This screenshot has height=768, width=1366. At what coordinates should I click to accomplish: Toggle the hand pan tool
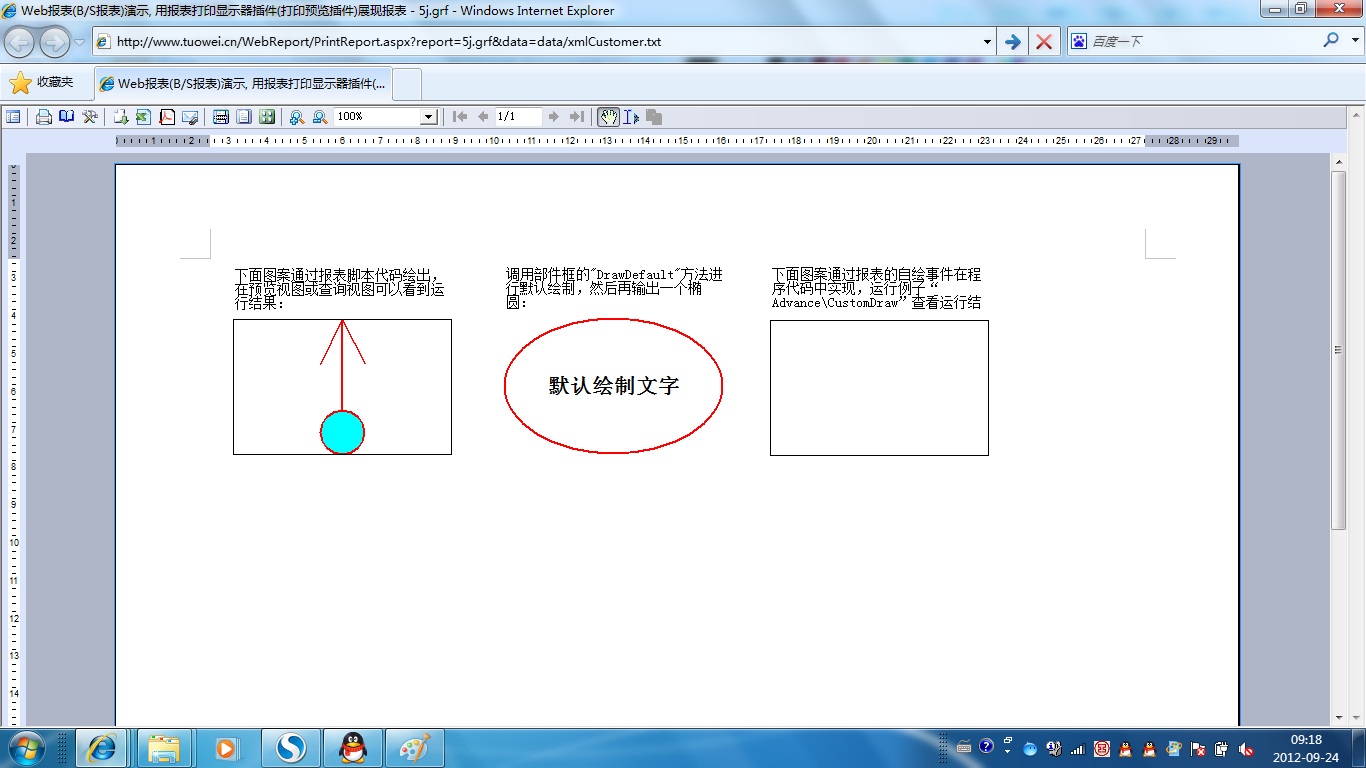coord(608,117)
